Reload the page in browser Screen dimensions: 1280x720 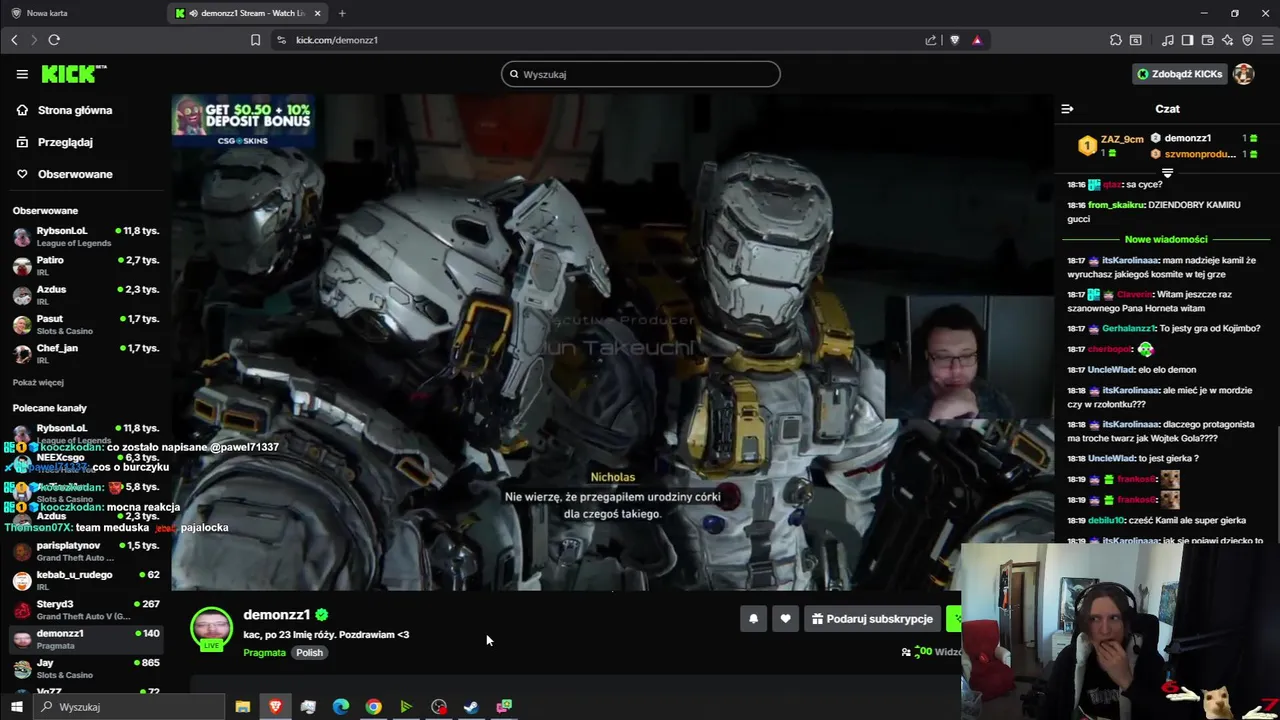pos(54,40)
